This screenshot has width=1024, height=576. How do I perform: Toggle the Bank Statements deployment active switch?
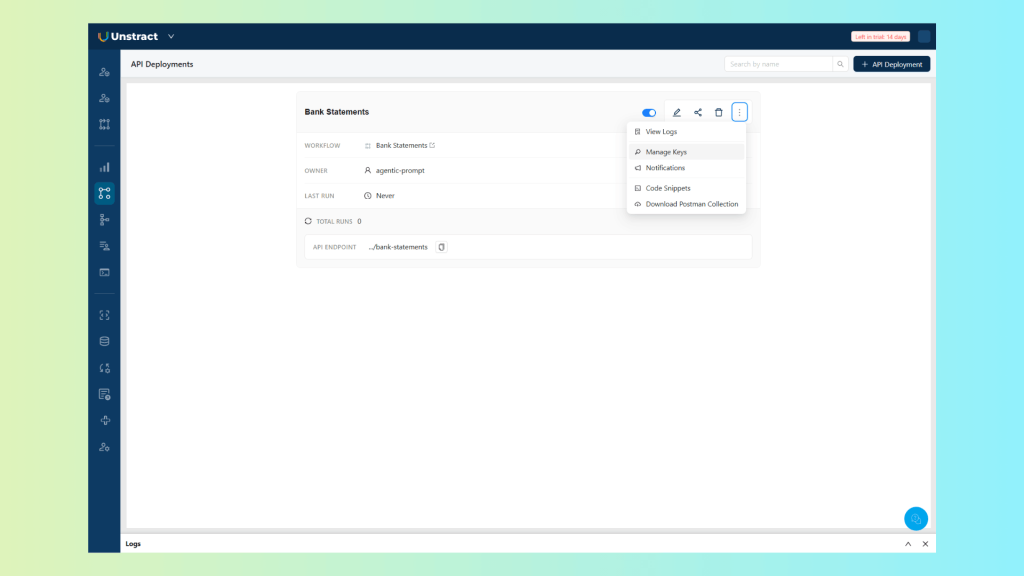(x=649, y=113)
